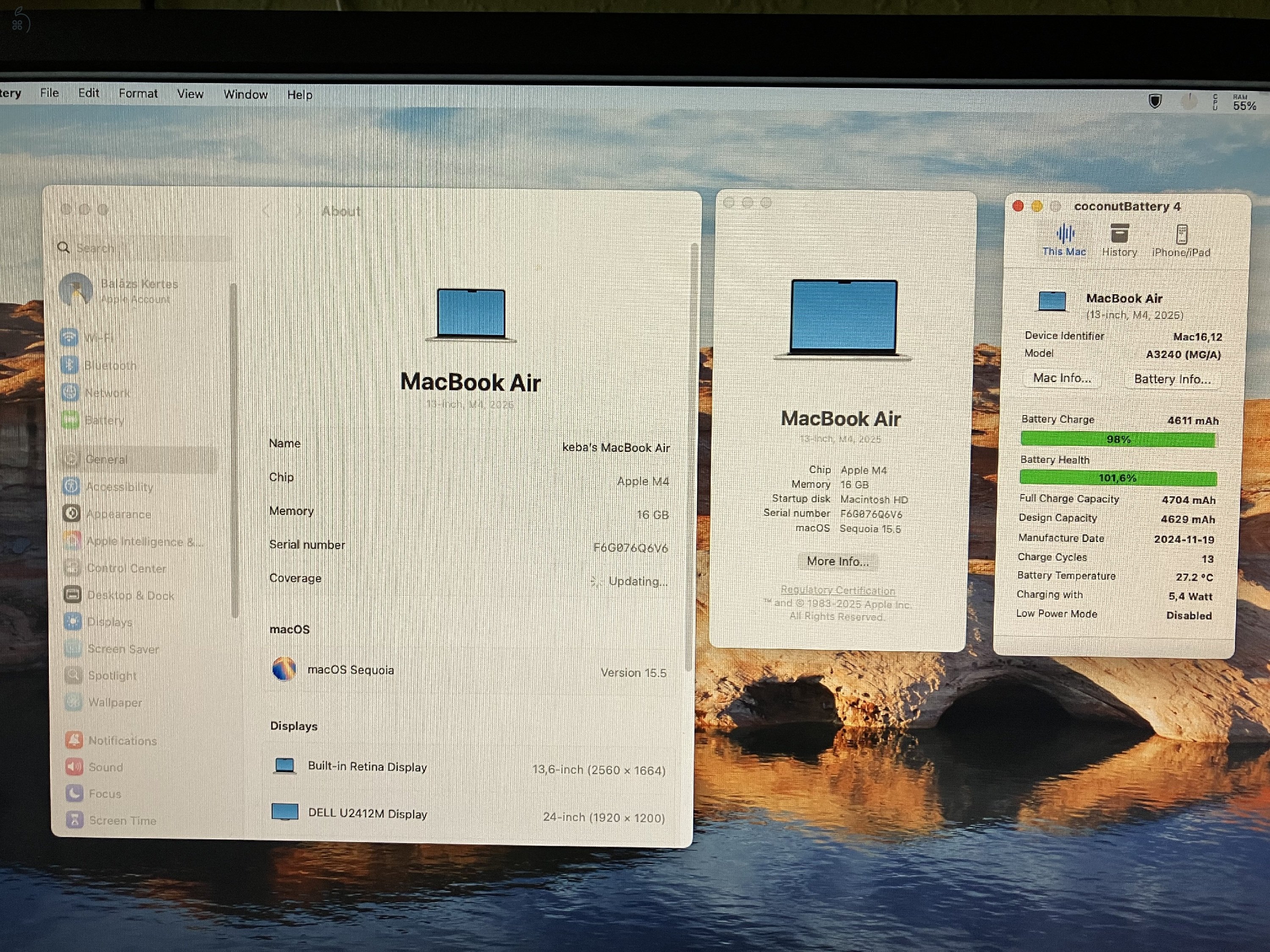Select Appearance in Settings sidebar
The height and width of the screenshot is (952, 1270).
pos(138,514)
